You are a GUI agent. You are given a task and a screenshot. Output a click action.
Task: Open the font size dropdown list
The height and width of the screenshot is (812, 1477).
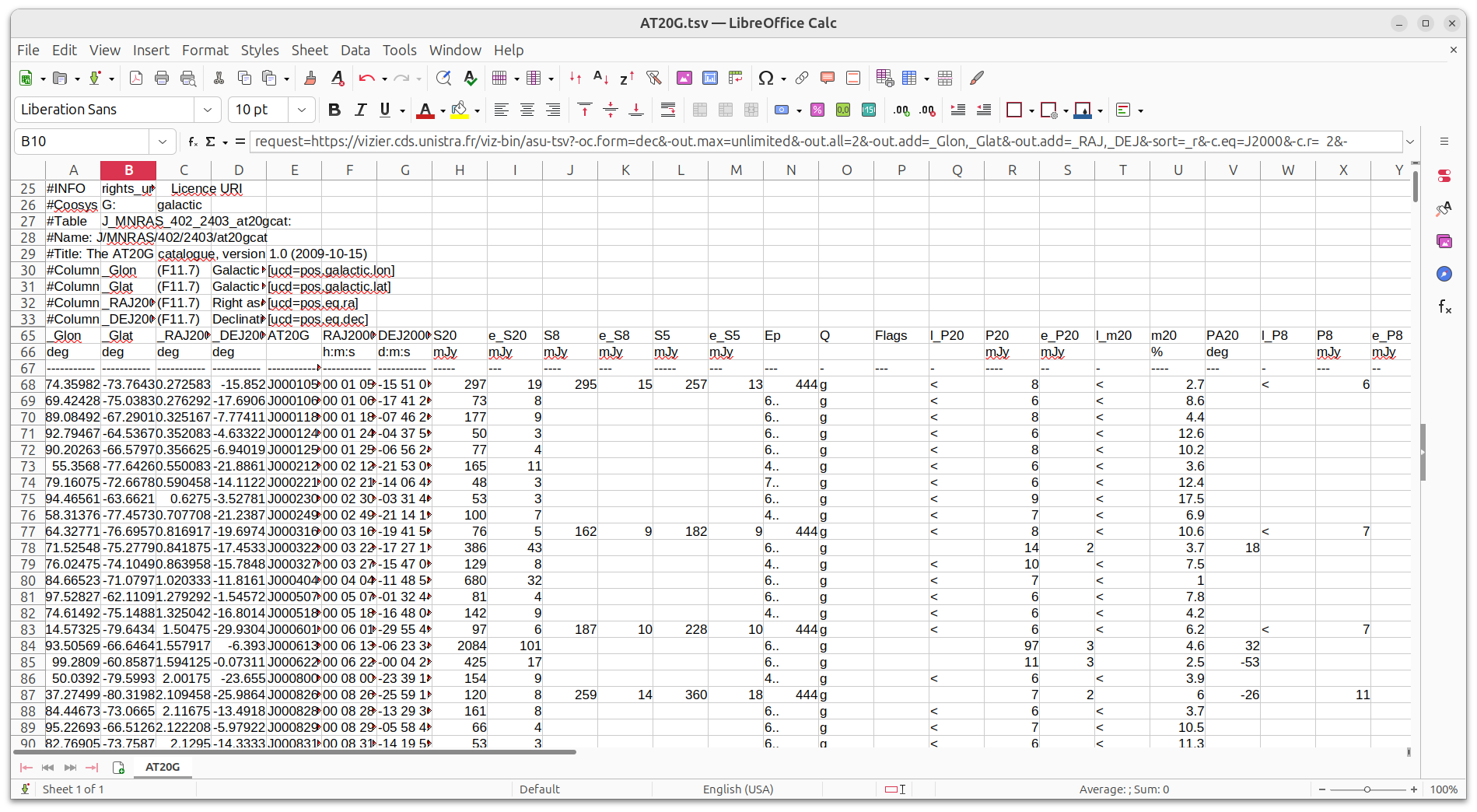(302, 110)
